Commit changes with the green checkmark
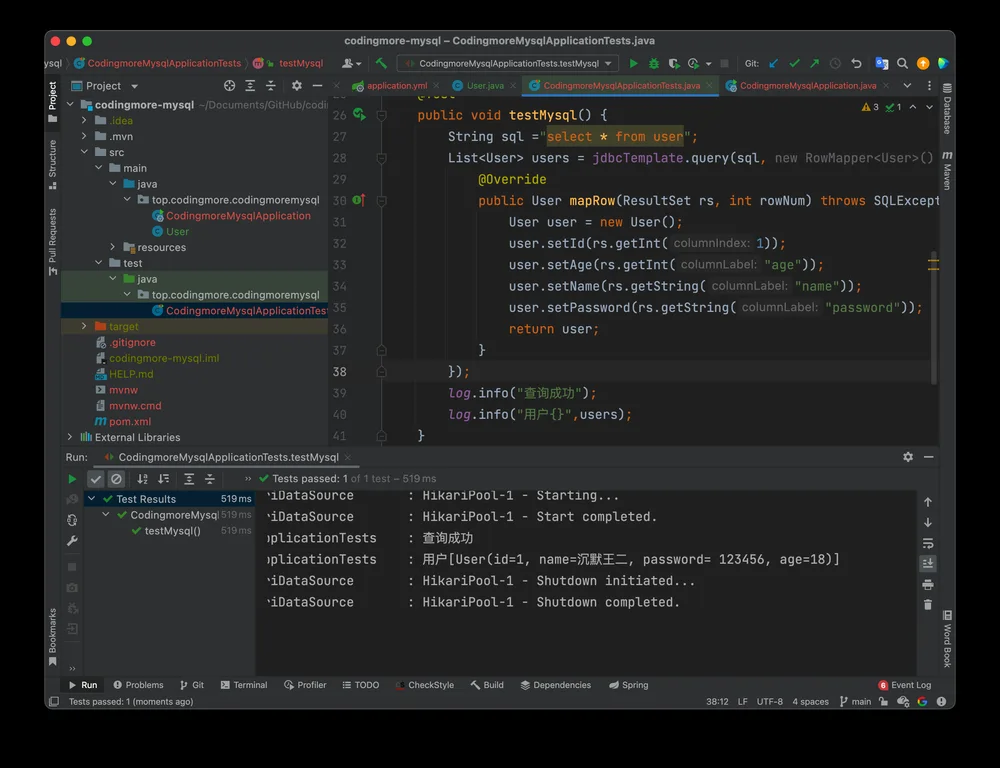This screenshot has height=768, width=1000. point(794,63)
